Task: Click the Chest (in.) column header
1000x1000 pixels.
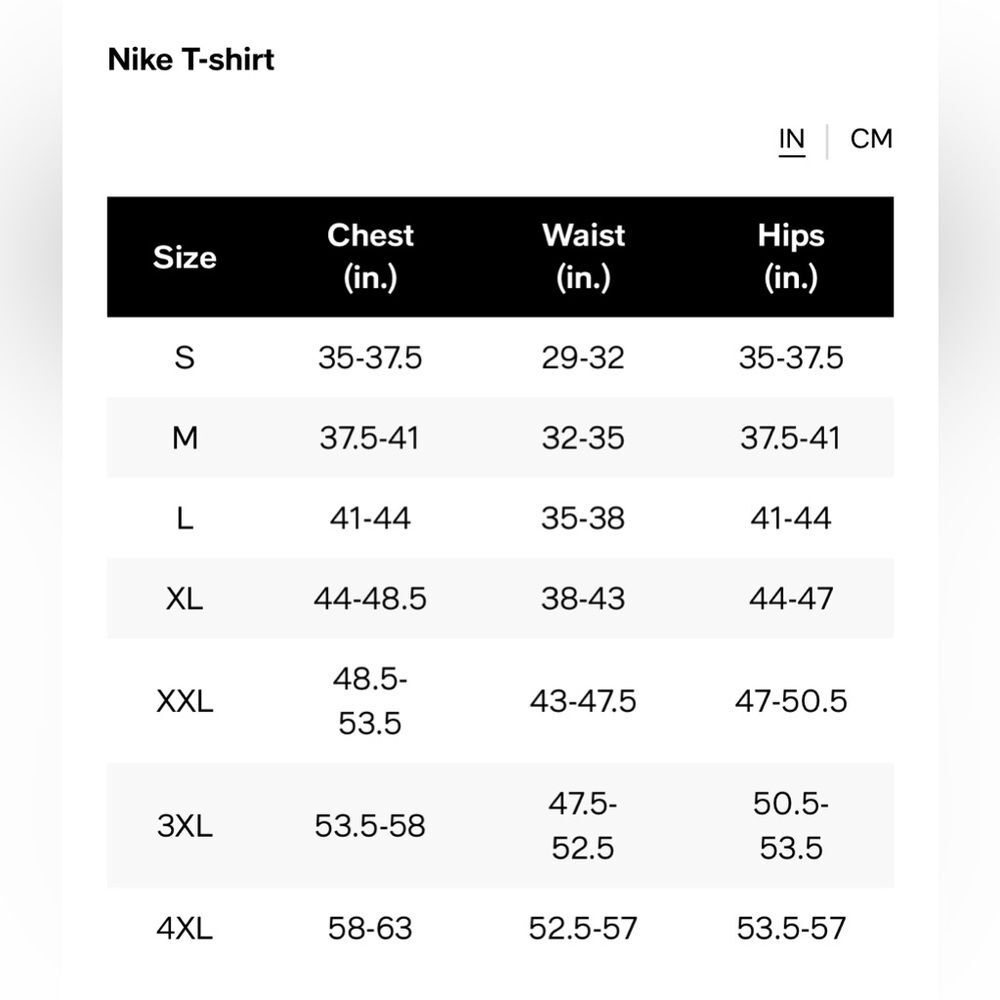Action: (x=370, y=256)
